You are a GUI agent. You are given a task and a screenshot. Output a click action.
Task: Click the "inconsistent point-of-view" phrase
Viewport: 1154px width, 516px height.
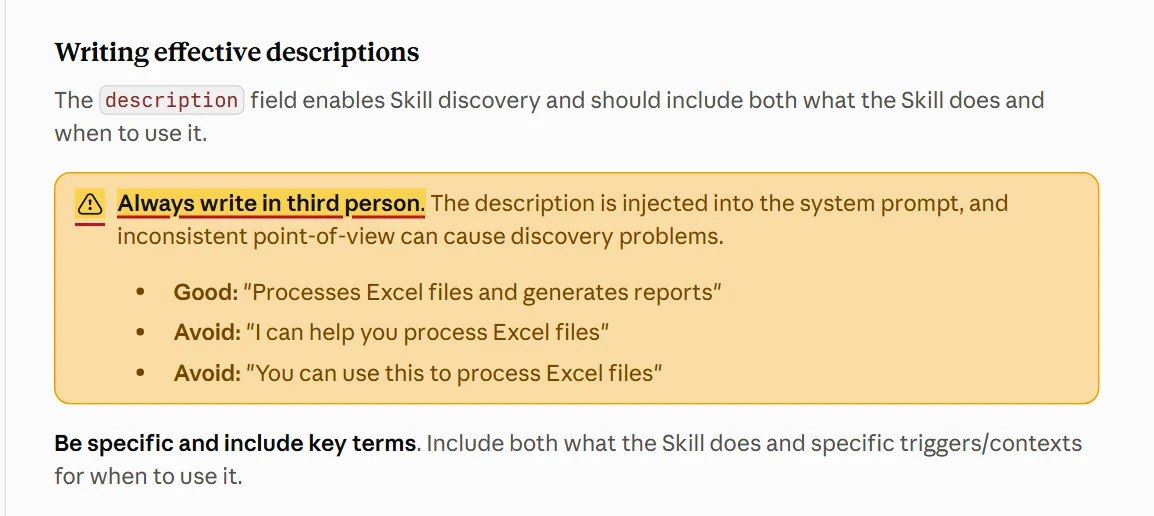point(259,237)
